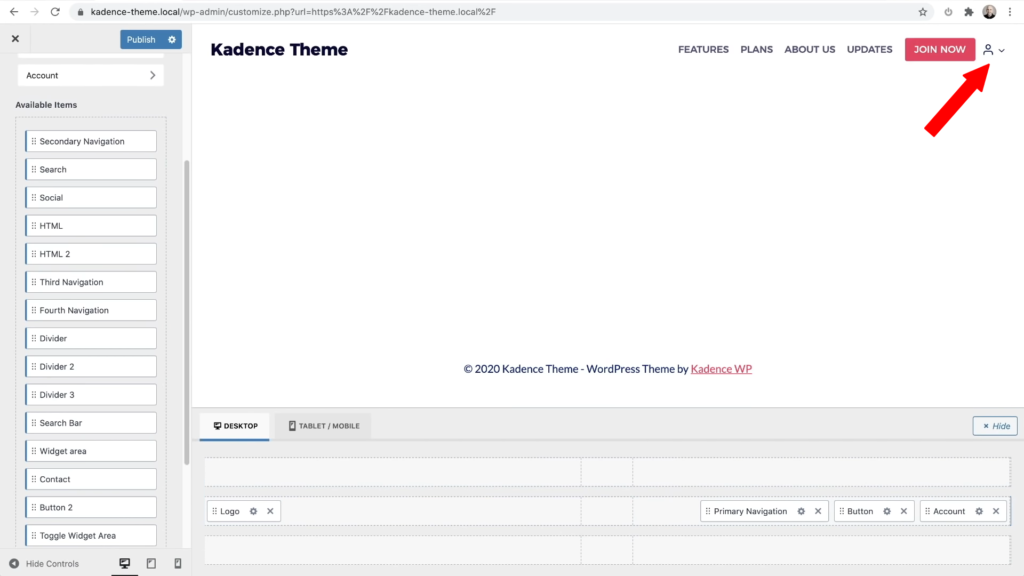
Task: Open Primary Navigation settings gear
Action: point(801,511)
